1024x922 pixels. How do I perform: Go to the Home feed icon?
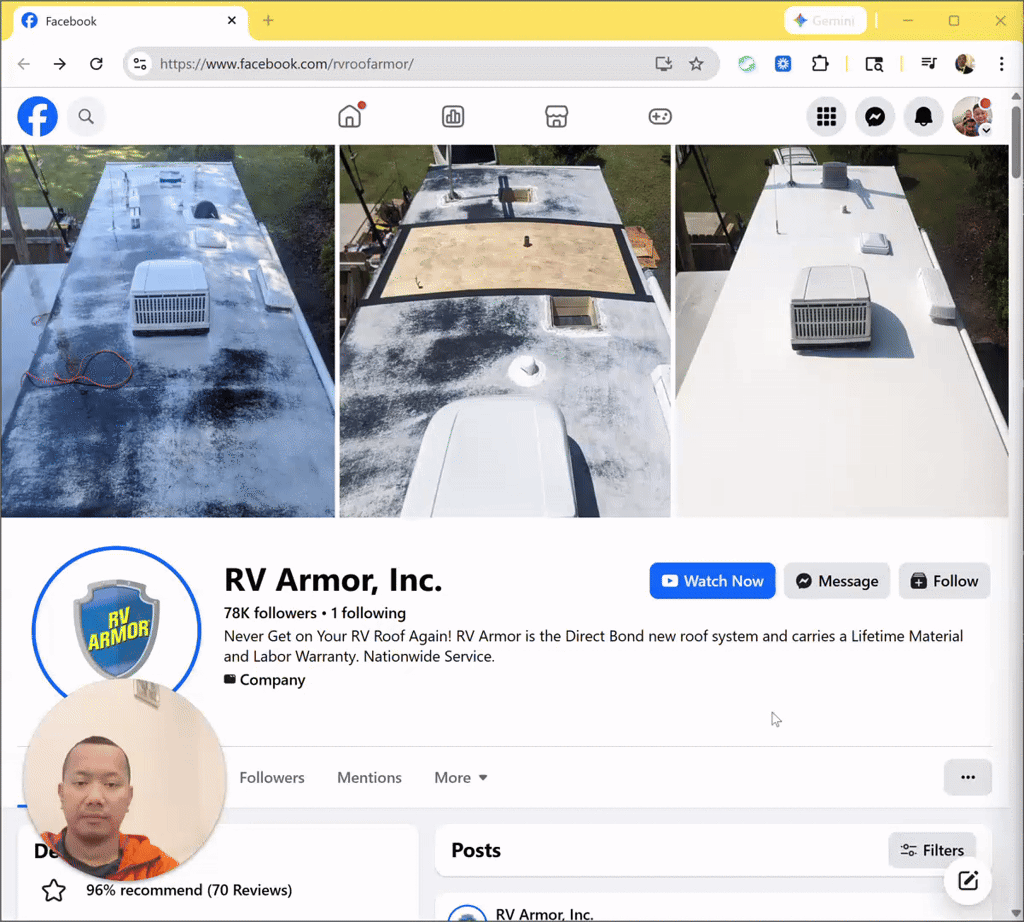pyautogui.click(x=350, y=116)
